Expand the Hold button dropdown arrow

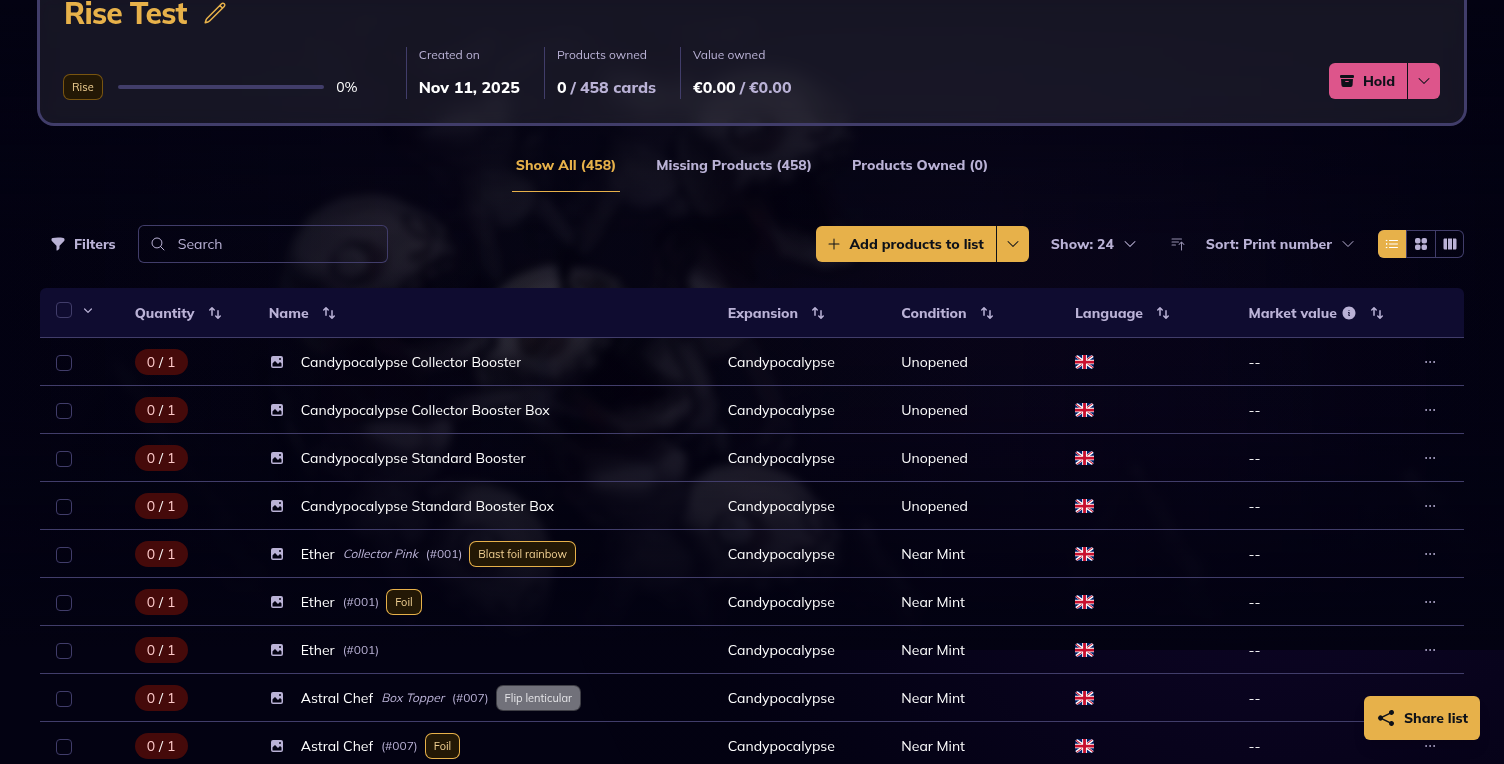(x=1424, y=81)
